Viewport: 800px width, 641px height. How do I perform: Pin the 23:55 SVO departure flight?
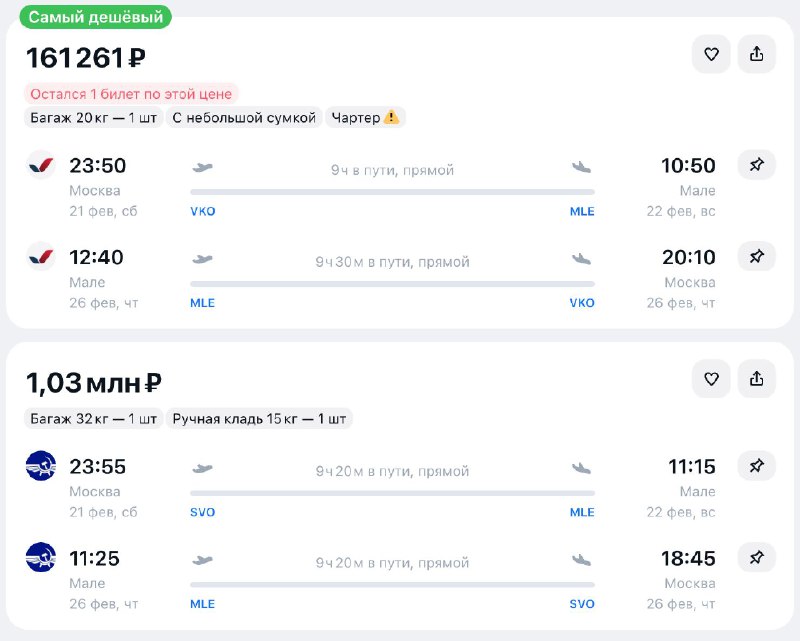[757, 466]
